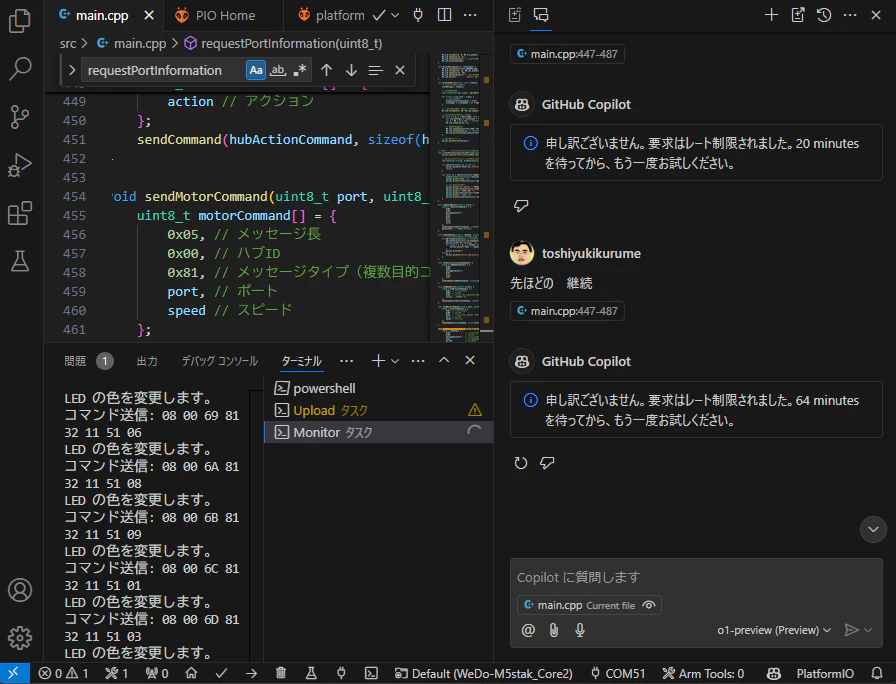Open the Accounts menu in the activity bar
Viewport: 896px width, 684px height.
(x=19, y=590)
